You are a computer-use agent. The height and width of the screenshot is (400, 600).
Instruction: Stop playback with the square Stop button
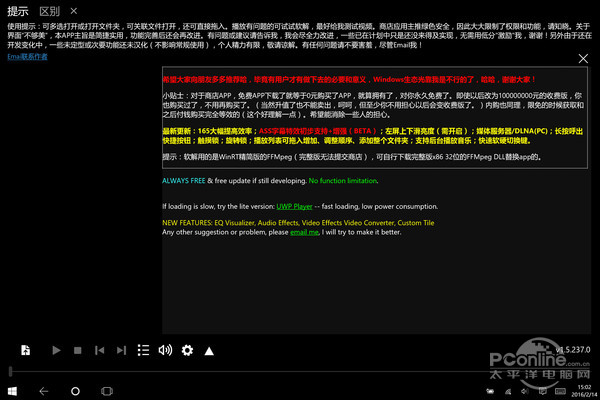pos(78,350)
